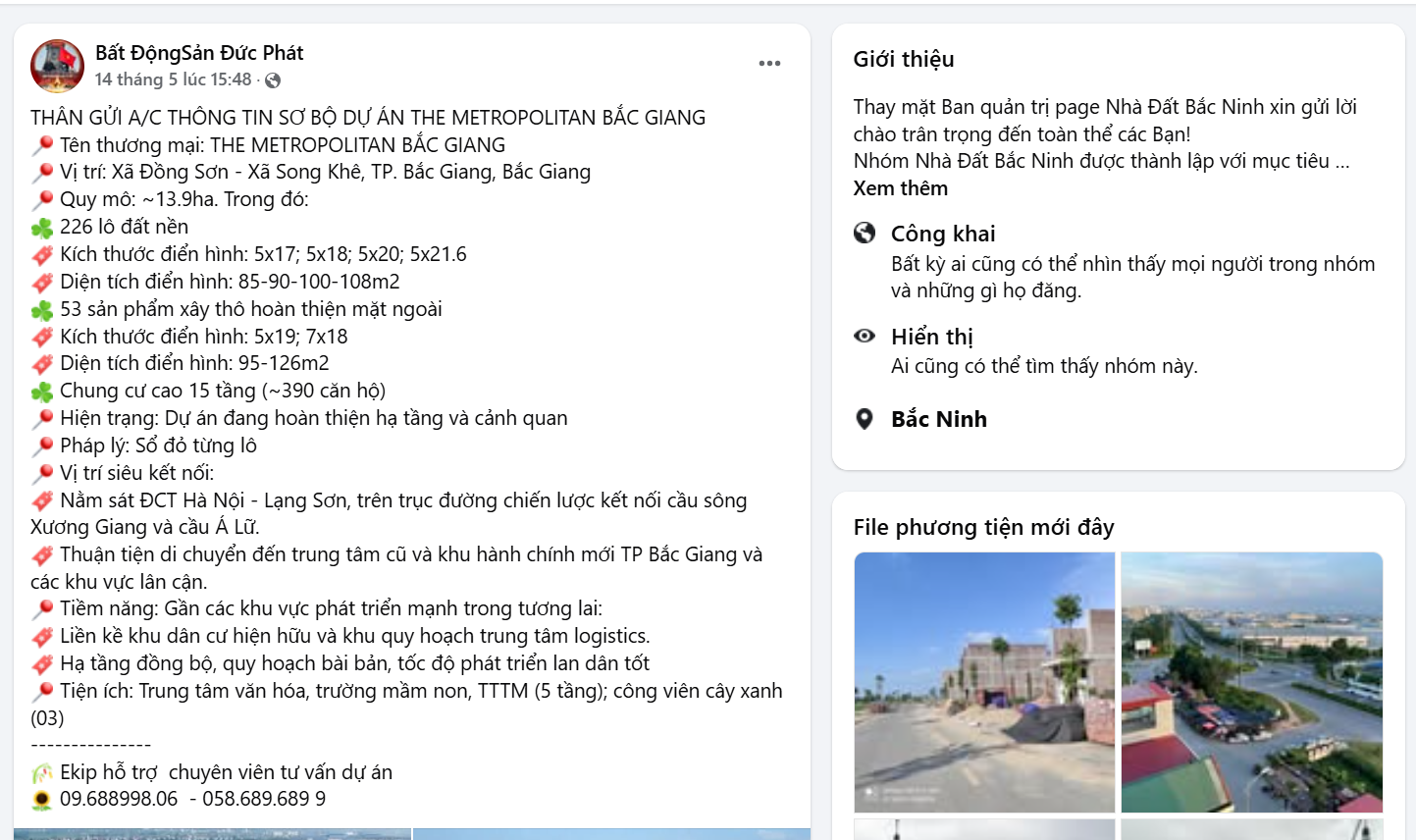
Task: Open the post timestamp 14 tháng 5 link
Action: pyautogui.click(x=174, y=79)
